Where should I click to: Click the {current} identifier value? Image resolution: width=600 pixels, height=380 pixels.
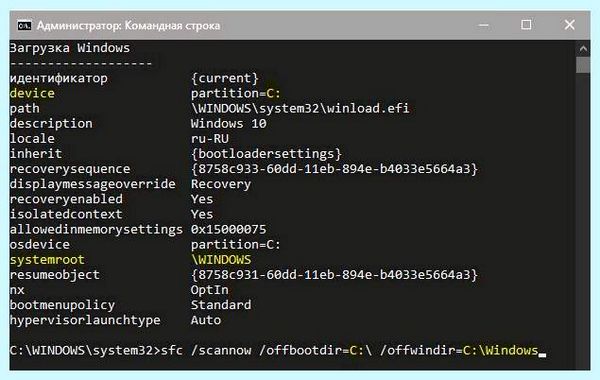pos(225,78)
